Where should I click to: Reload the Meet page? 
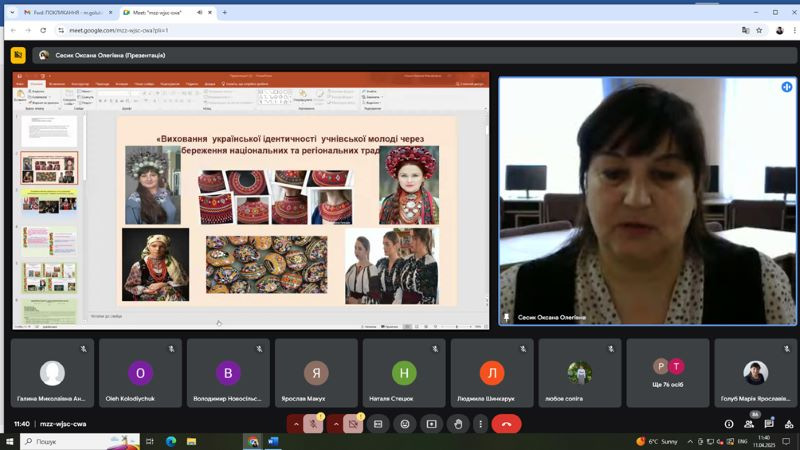pos(43,31)
